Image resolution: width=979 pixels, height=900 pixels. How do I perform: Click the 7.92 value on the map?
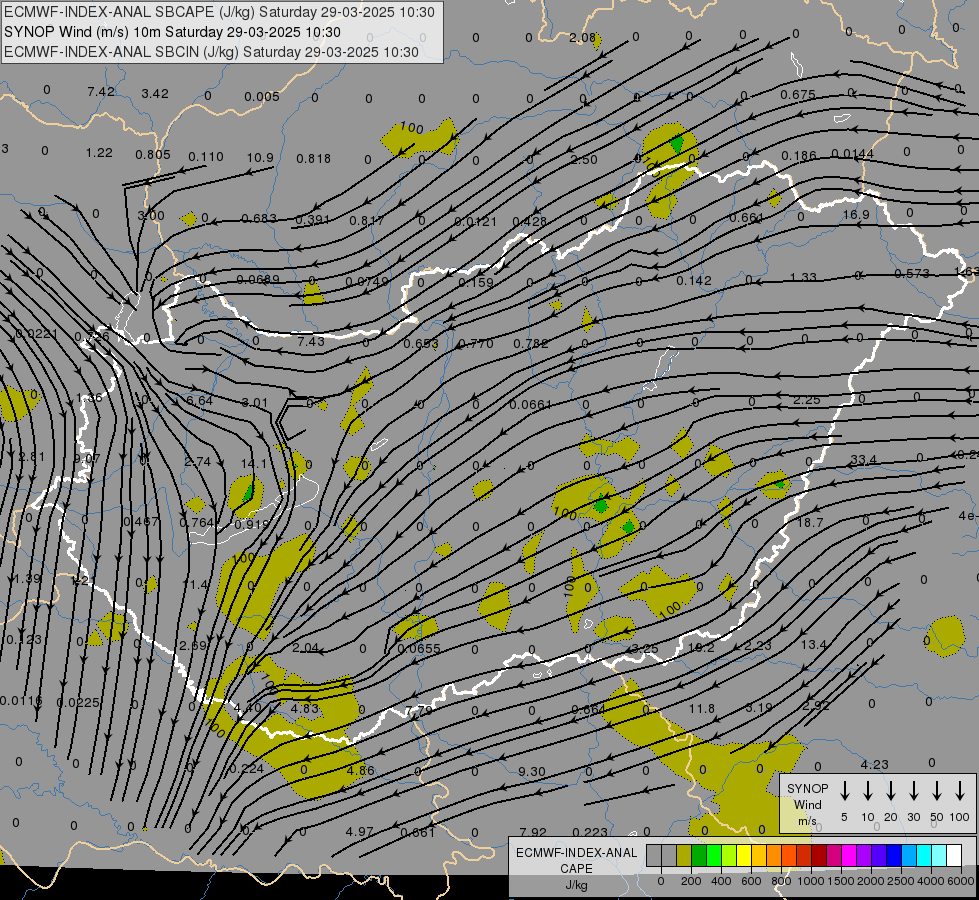(x=533, y=832)
